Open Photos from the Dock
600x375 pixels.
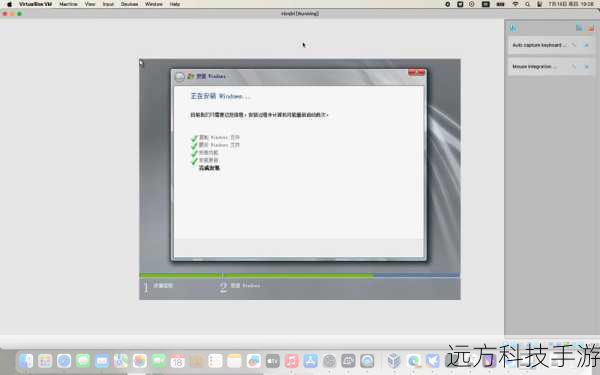tap(140, 361)
